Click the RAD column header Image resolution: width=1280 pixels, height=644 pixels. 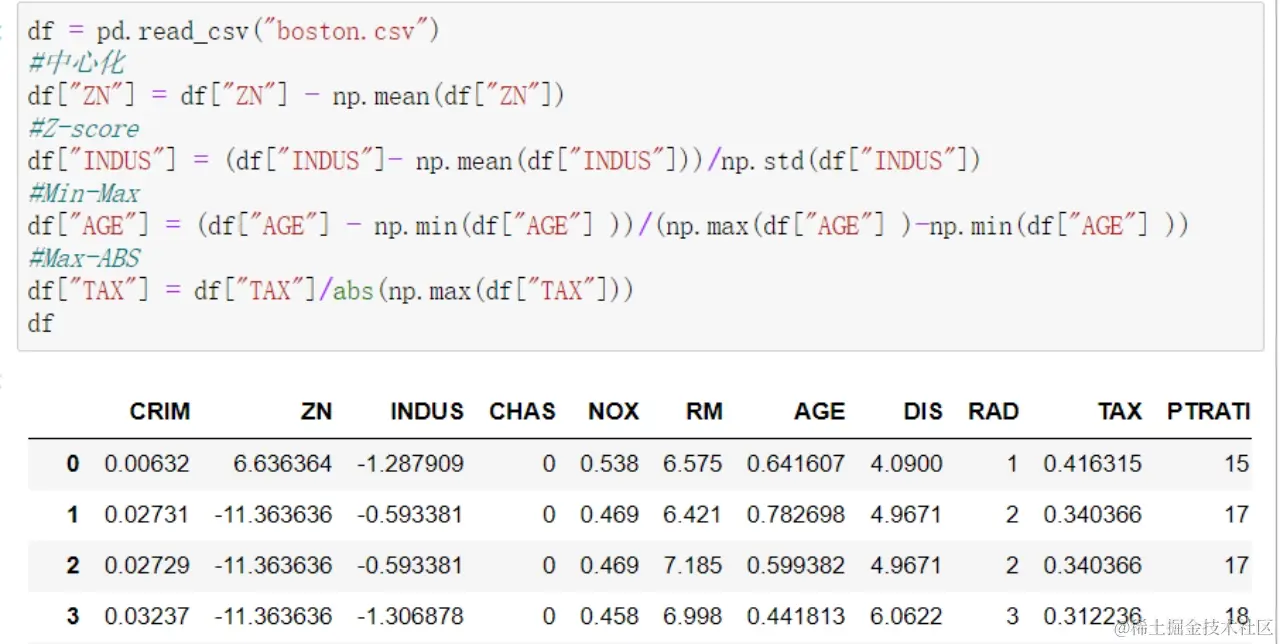(x=993, y=411)
